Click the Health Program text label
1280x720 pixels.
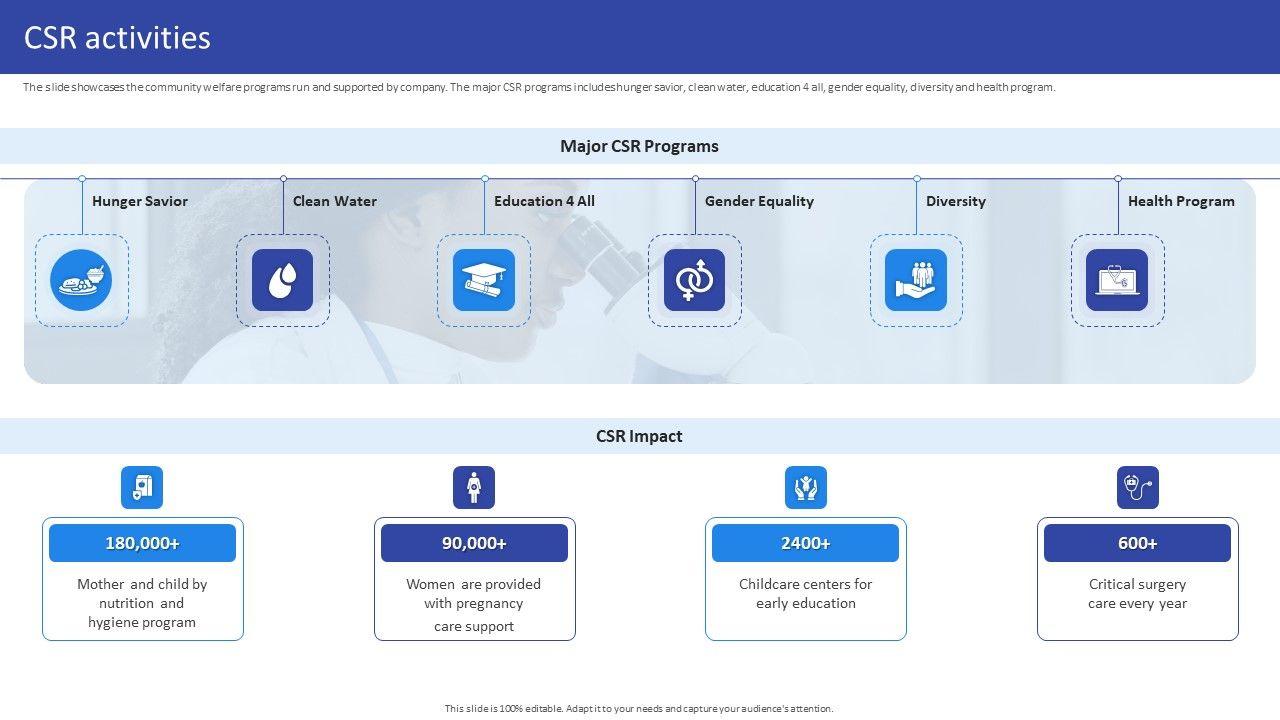(x=1181, y=201)
